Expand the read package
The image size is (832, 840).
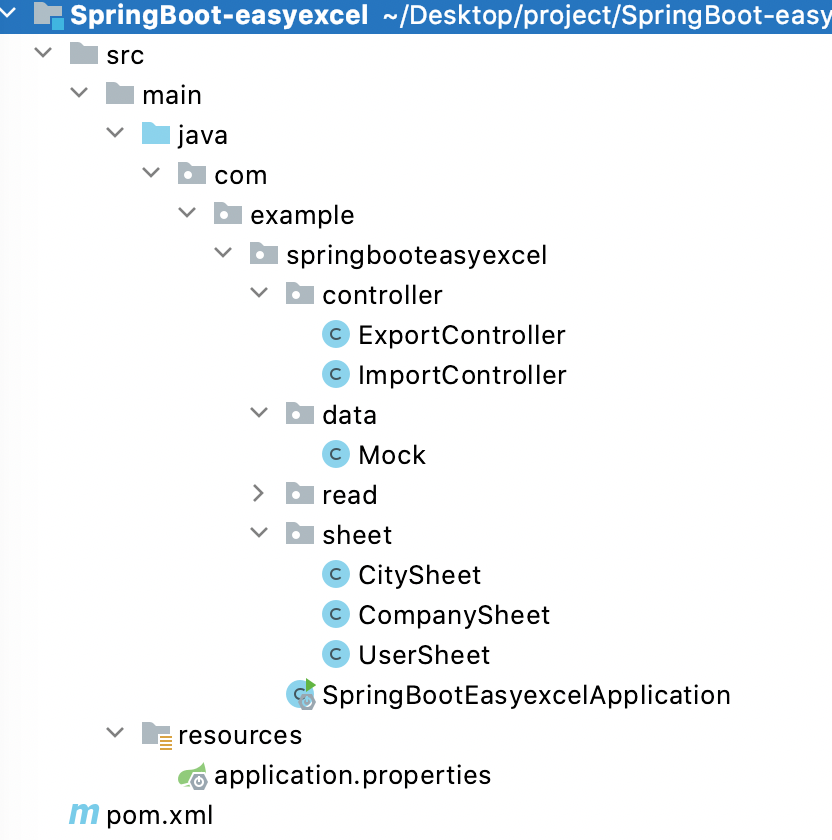[258, 493]
